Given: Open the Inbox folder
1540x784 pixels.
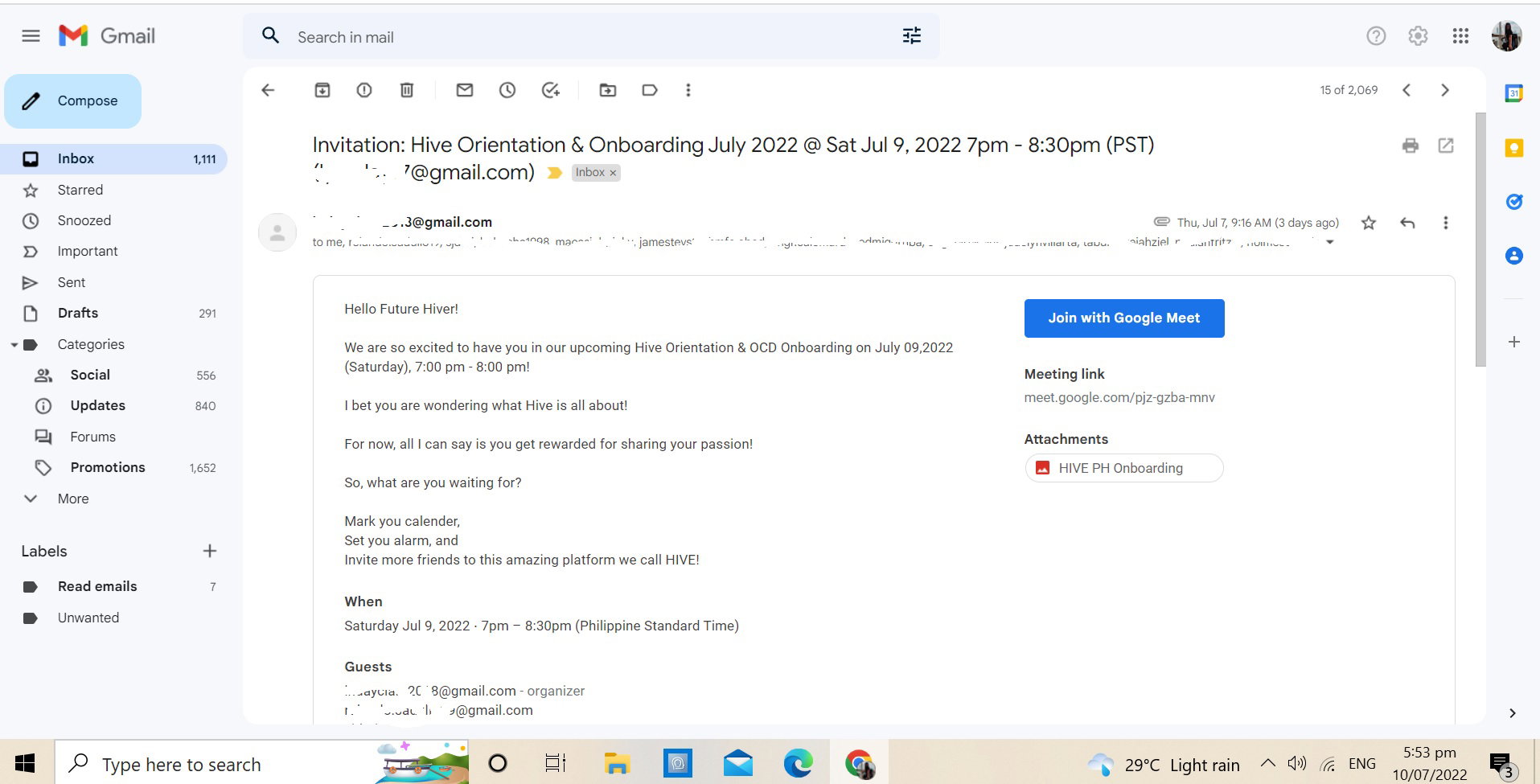Looking at the screenshot, I should [114, 159].
